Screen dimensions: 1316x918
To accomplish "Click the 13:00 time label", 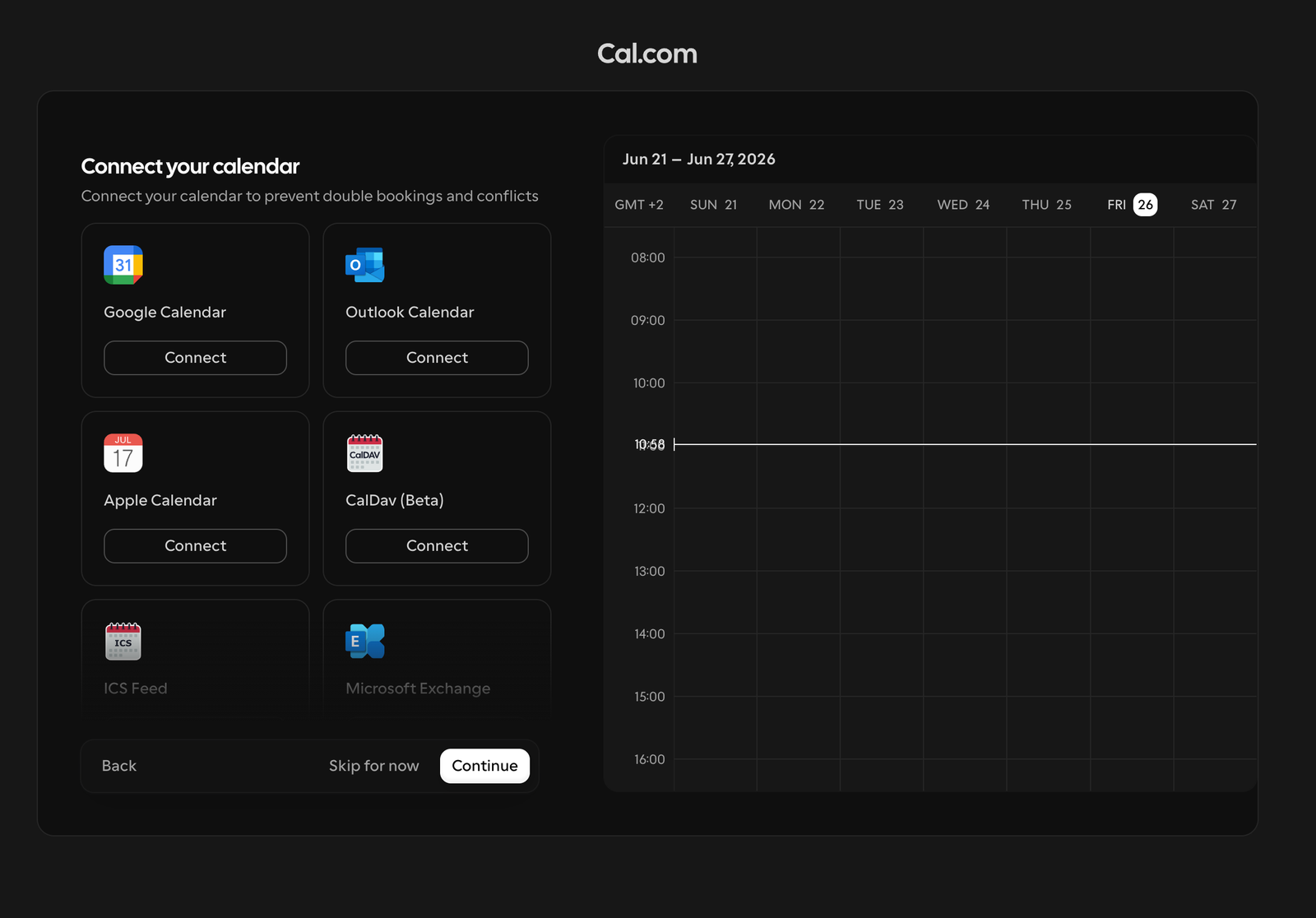I will pos(650,571).
